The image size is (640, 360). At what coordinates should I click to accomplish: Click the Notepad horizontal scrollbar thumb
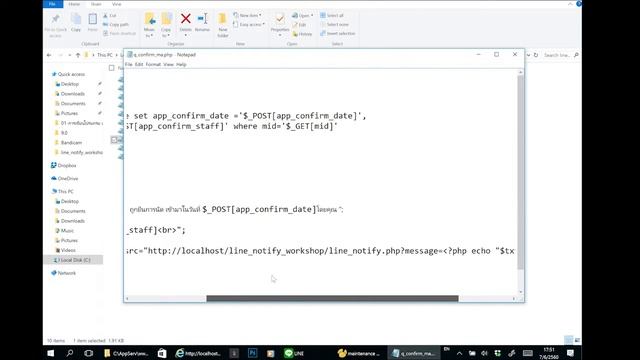click(x=332, y=298)
